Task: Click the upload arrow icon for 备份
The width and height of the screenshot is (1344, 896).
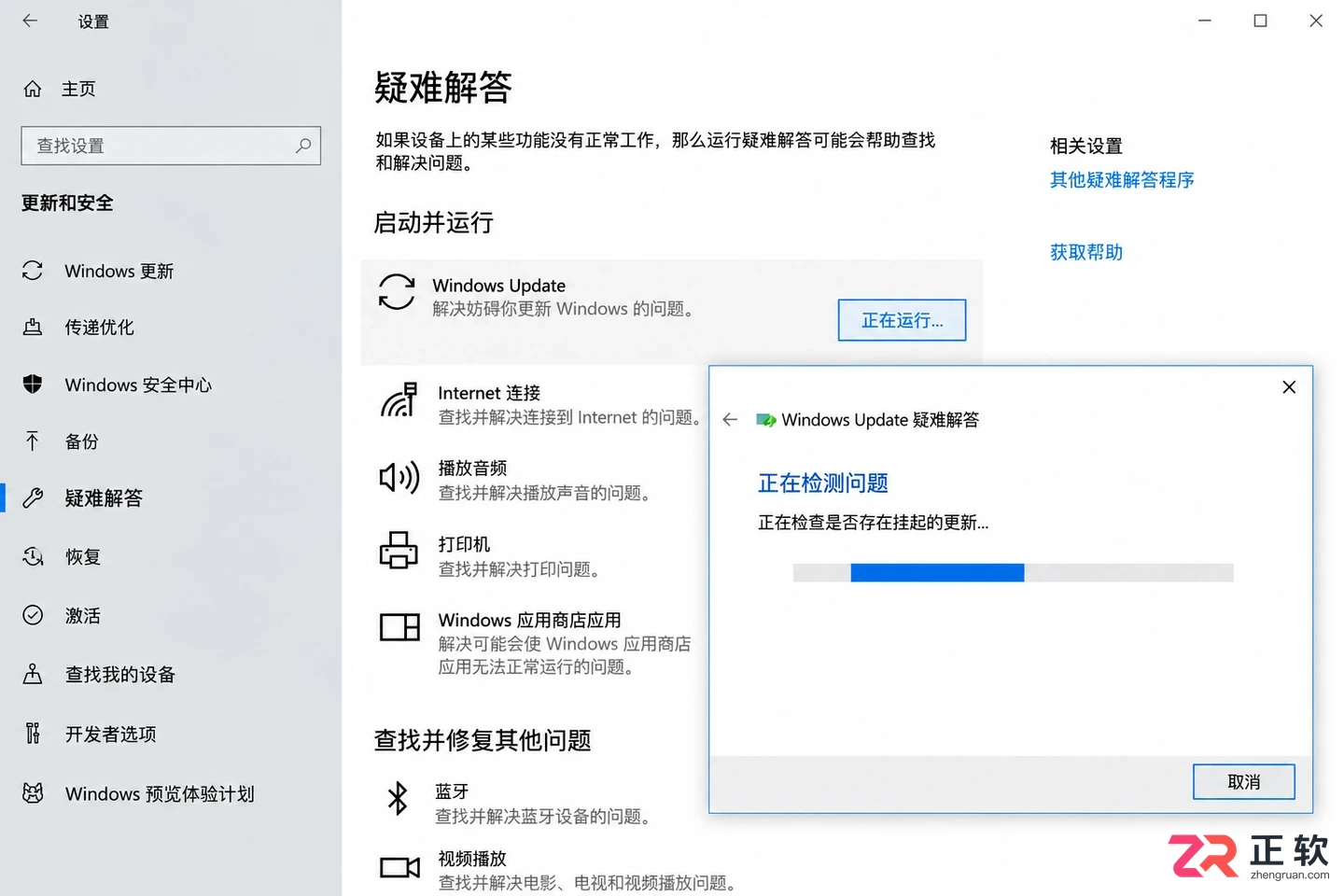Action: click(33, 441)
